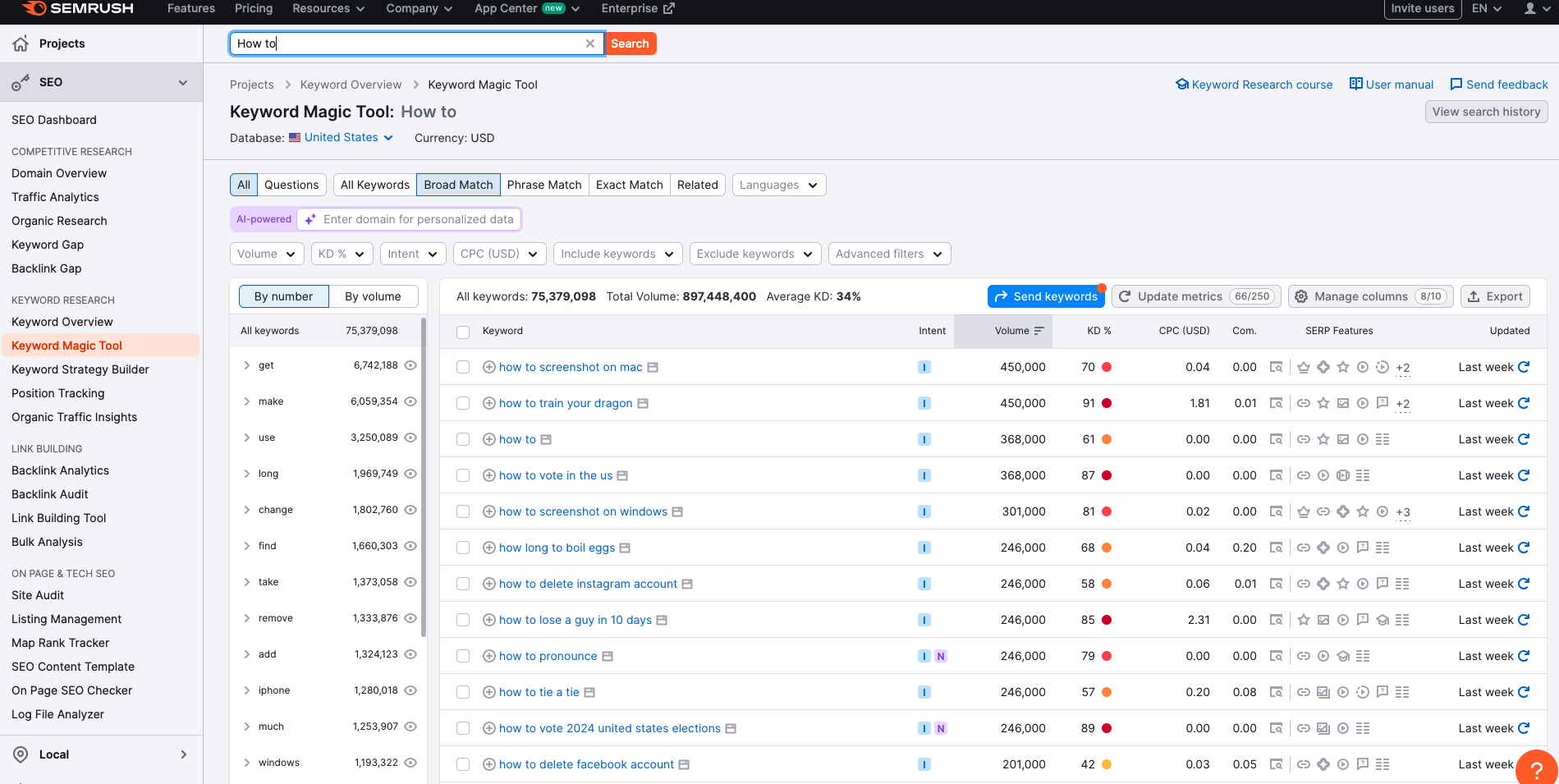
Task: Click the Semrush logo icon
Action: pyautogui.click(x=34, y=8)
